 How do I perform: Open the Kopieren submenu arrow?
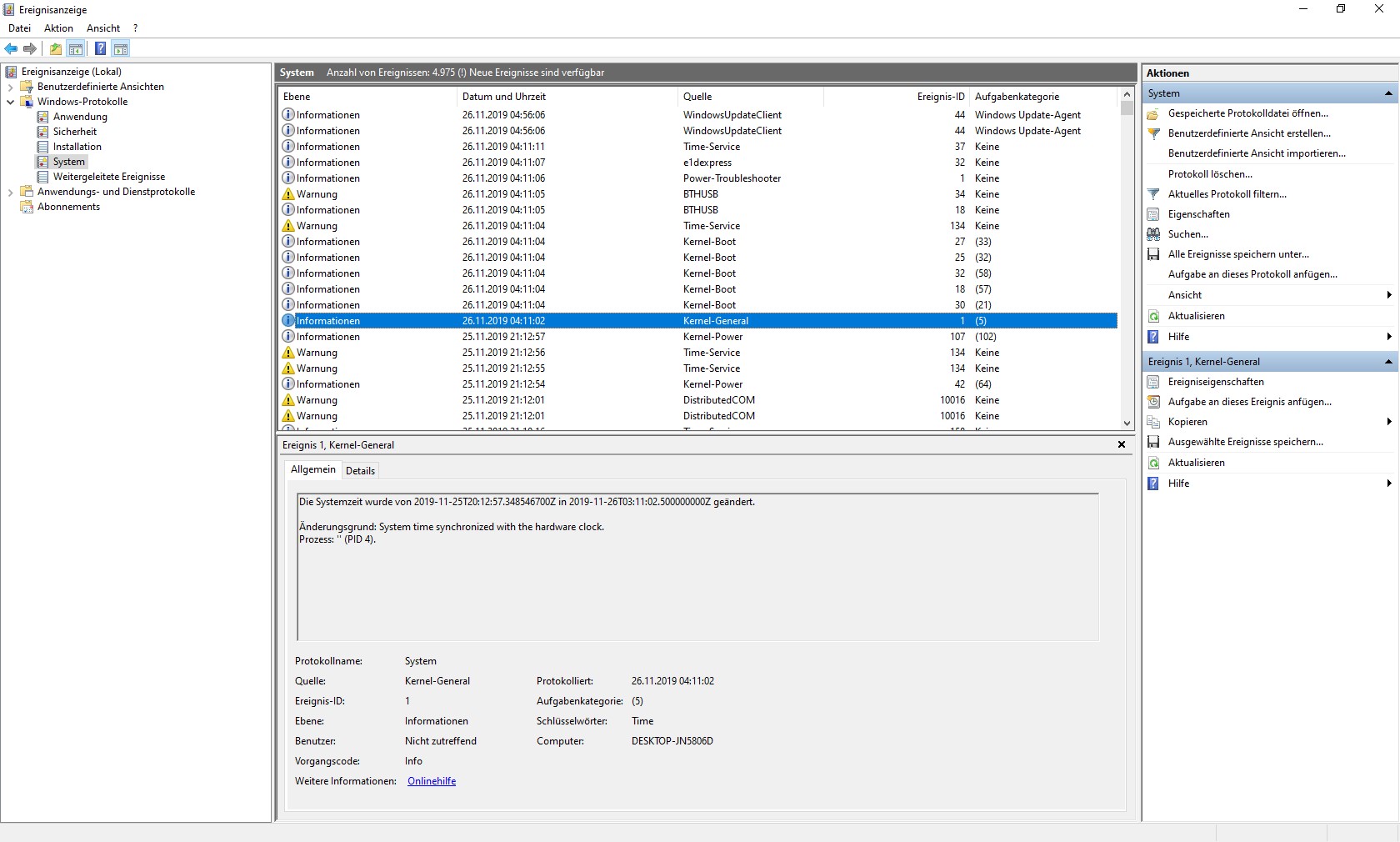pyautogui.click(x=1389, y=422)
